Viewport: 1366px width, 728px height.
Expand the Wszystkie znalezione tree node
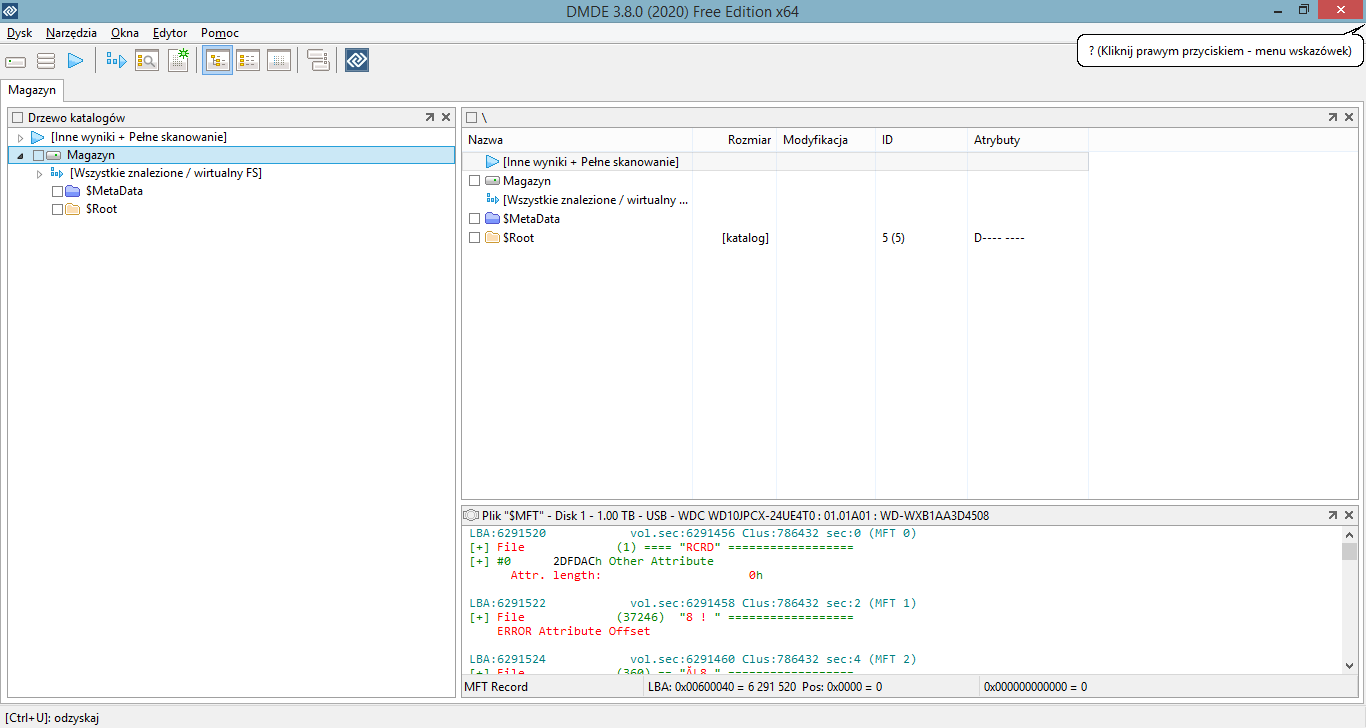pos(40,174)
